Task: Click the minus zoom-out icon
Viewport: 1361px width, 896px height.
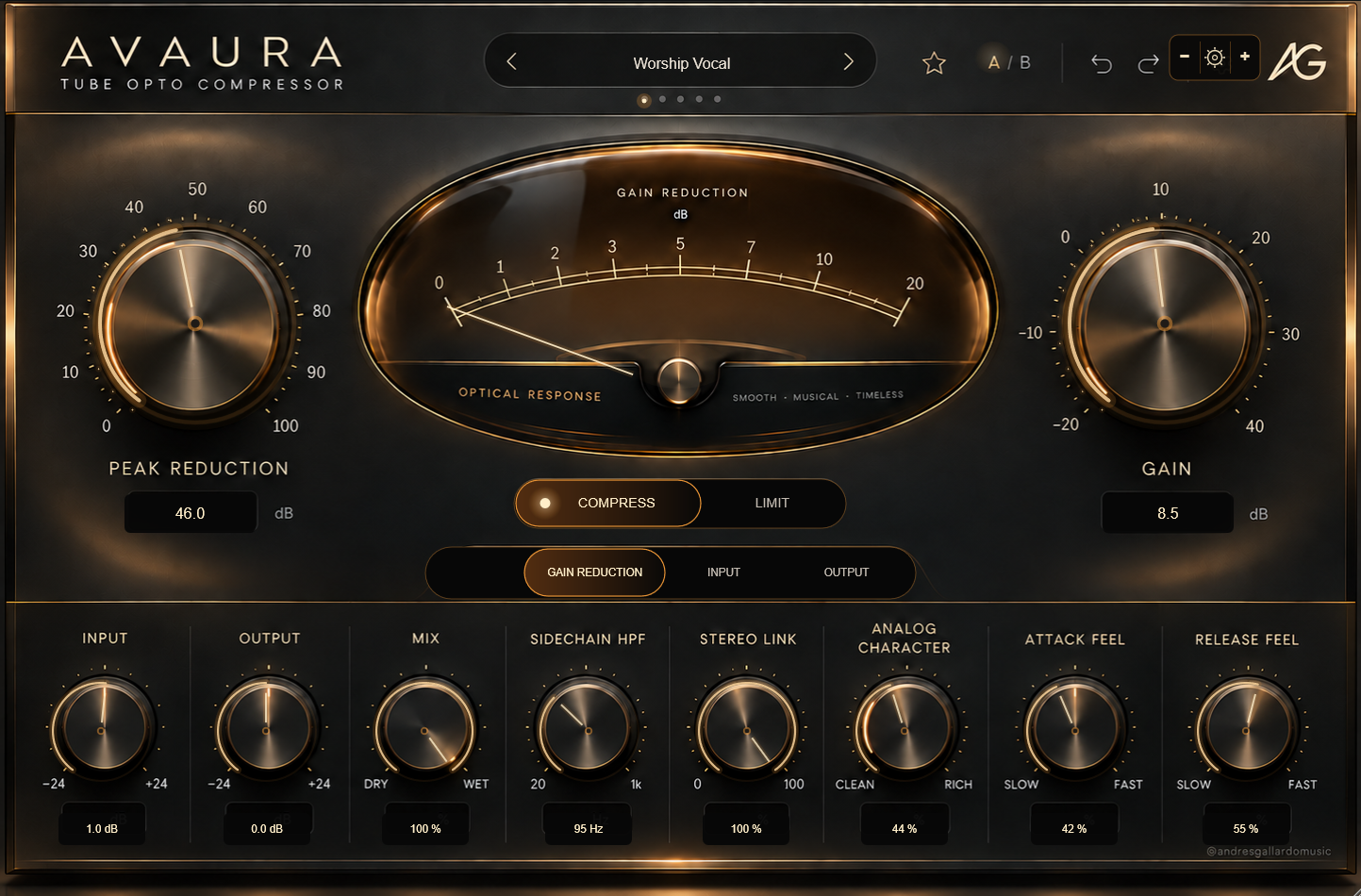Action: (1185, 57)
